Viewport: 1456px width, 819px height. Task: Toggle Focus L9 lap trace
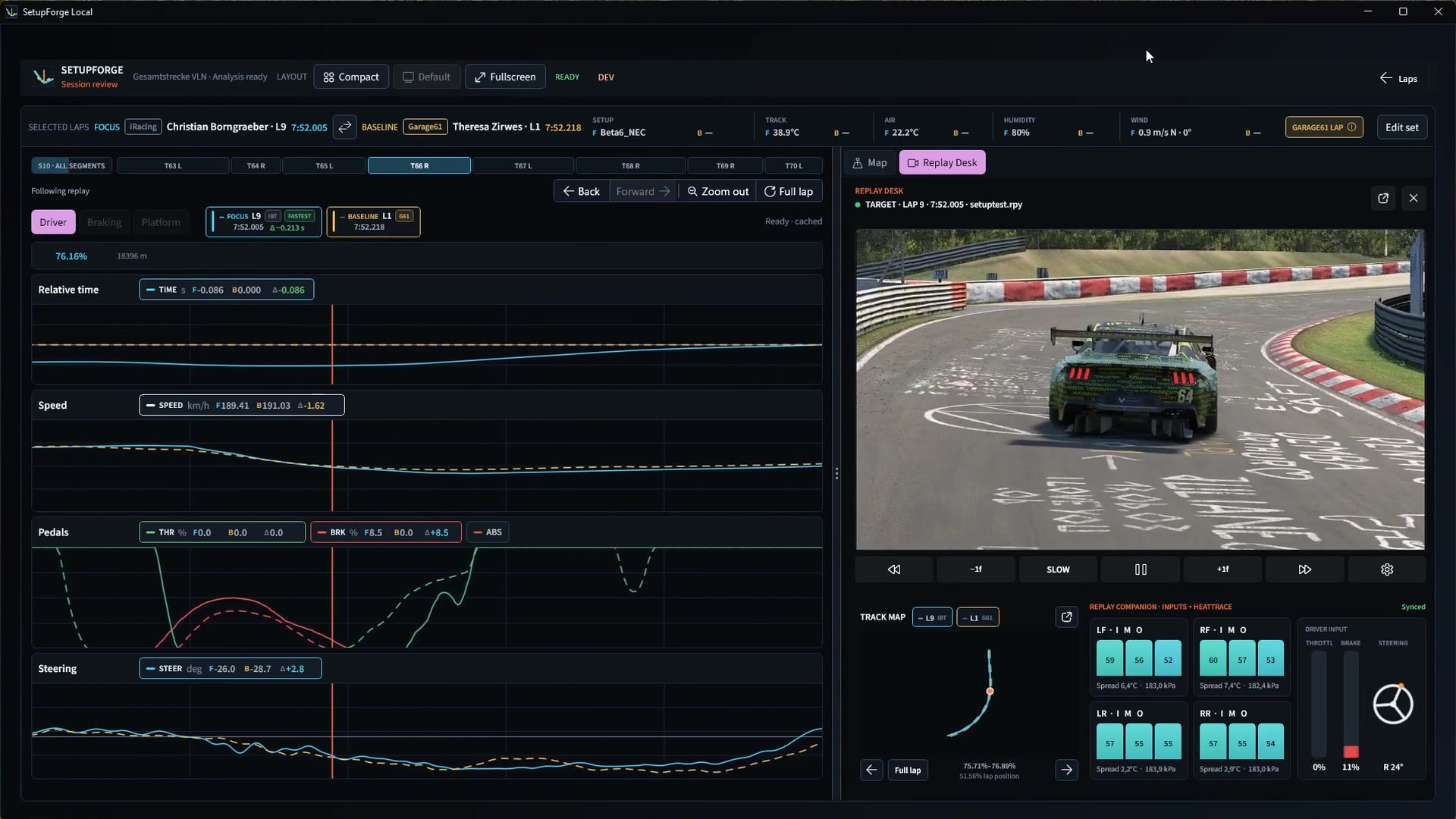tap(264, 222)
